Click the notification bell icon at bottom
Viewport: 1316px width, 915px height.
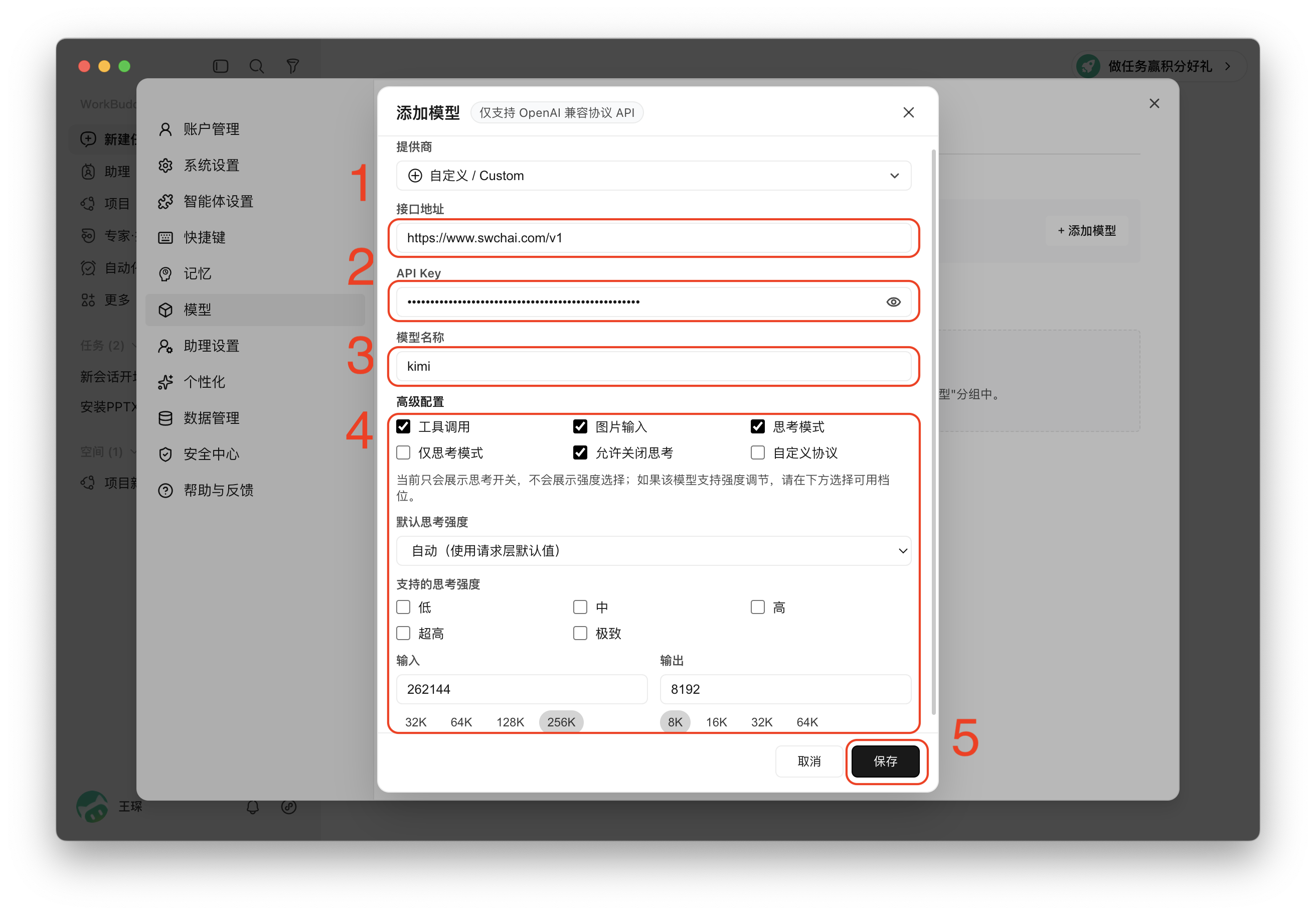click(252, 807)
